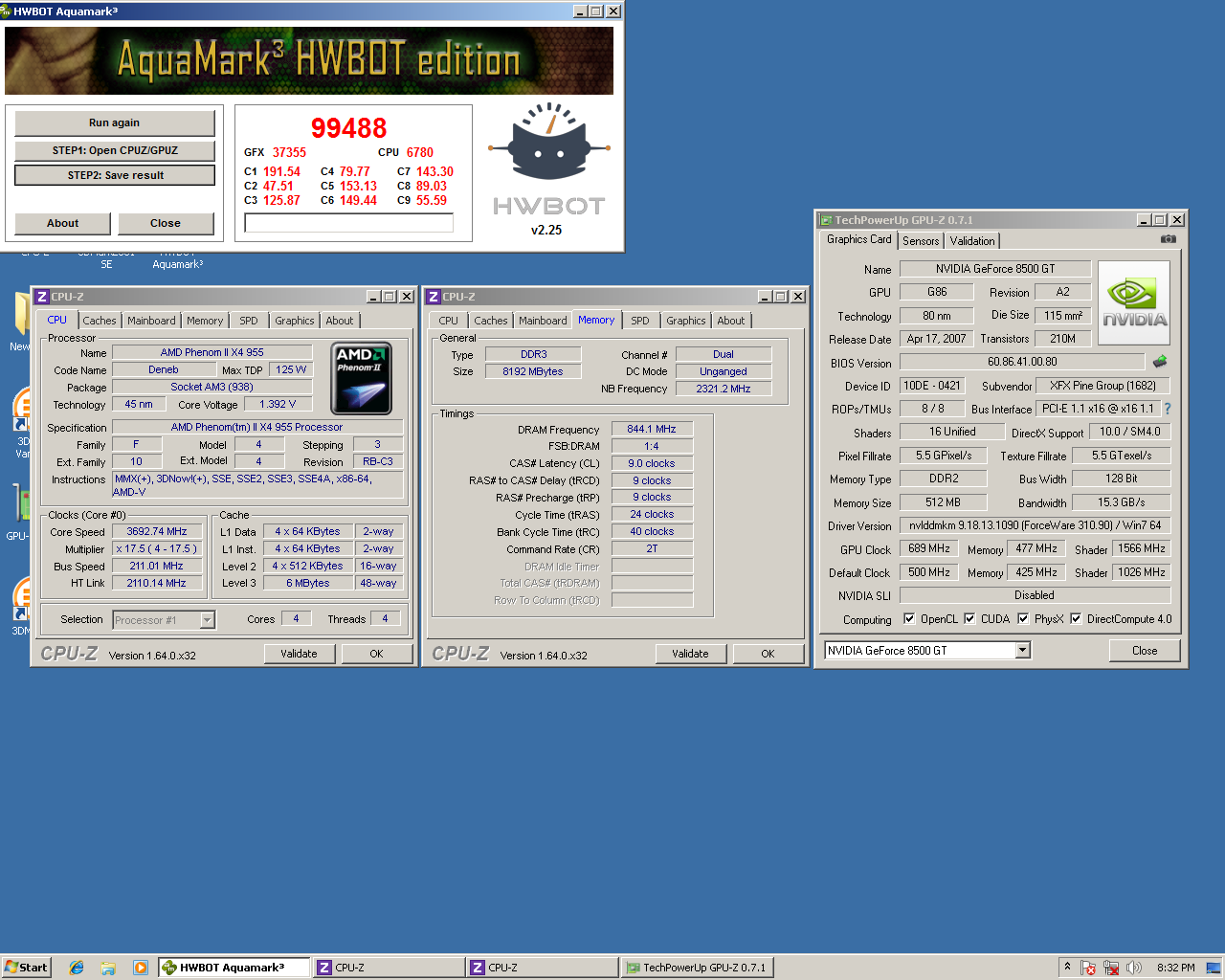Image resolution: width=1225 pixels, height=980 pixels.
Task: Click the NVIDIA logo in GPU-Z
Action: tap(1135, 303)
